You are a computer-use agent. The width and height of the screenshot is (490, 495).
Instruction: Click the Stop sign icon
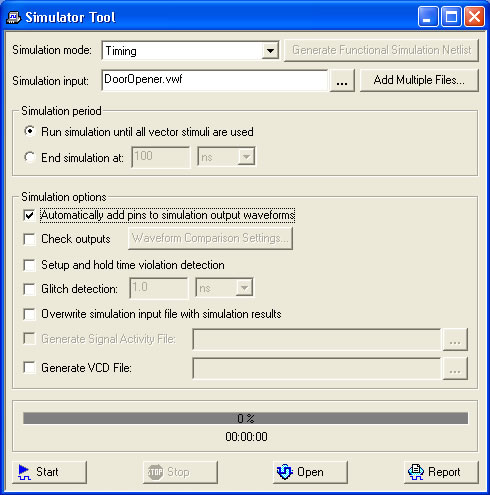tap(155, 472)
